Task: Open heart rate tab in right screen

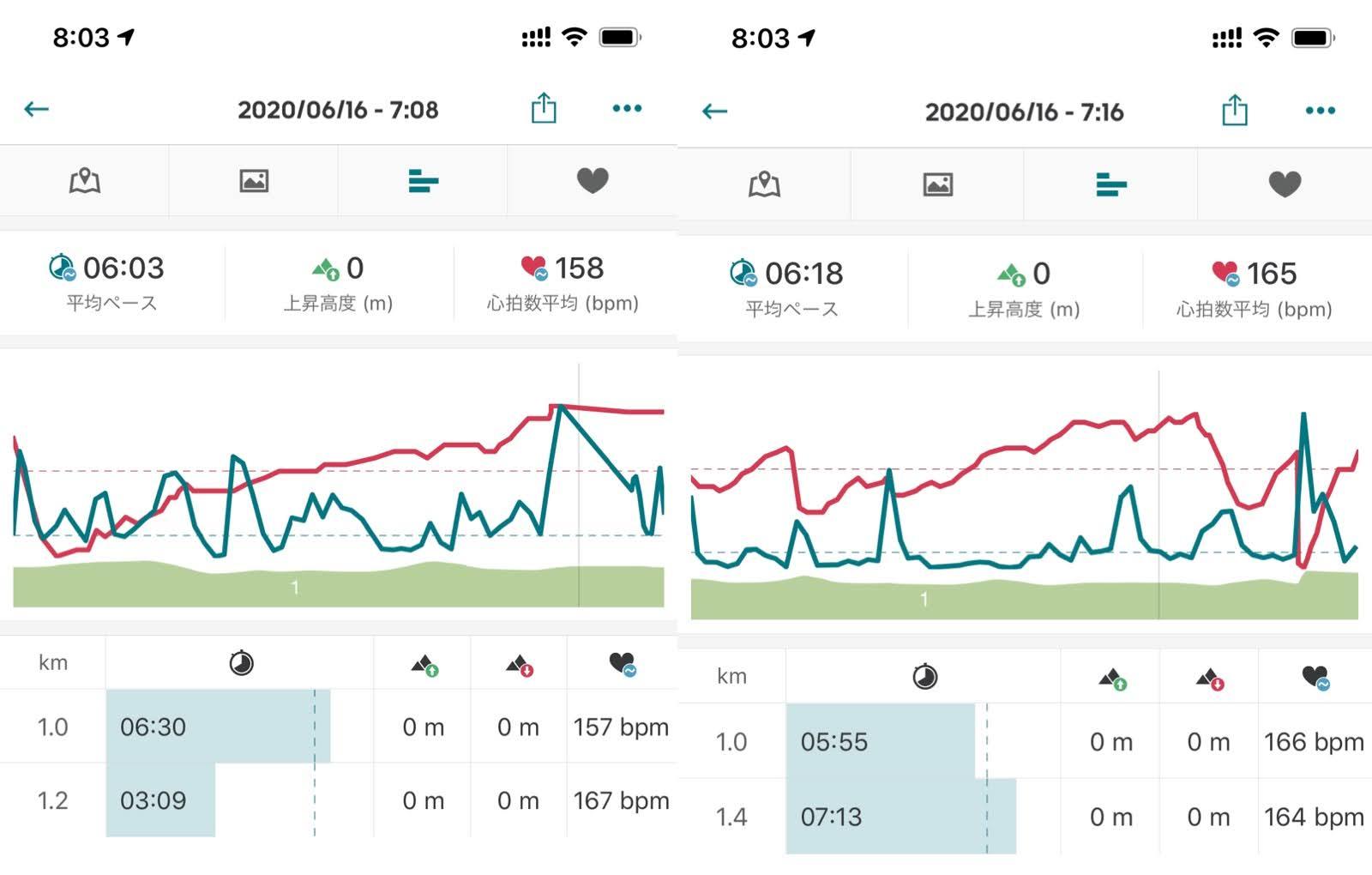Action: (1285, 184)
